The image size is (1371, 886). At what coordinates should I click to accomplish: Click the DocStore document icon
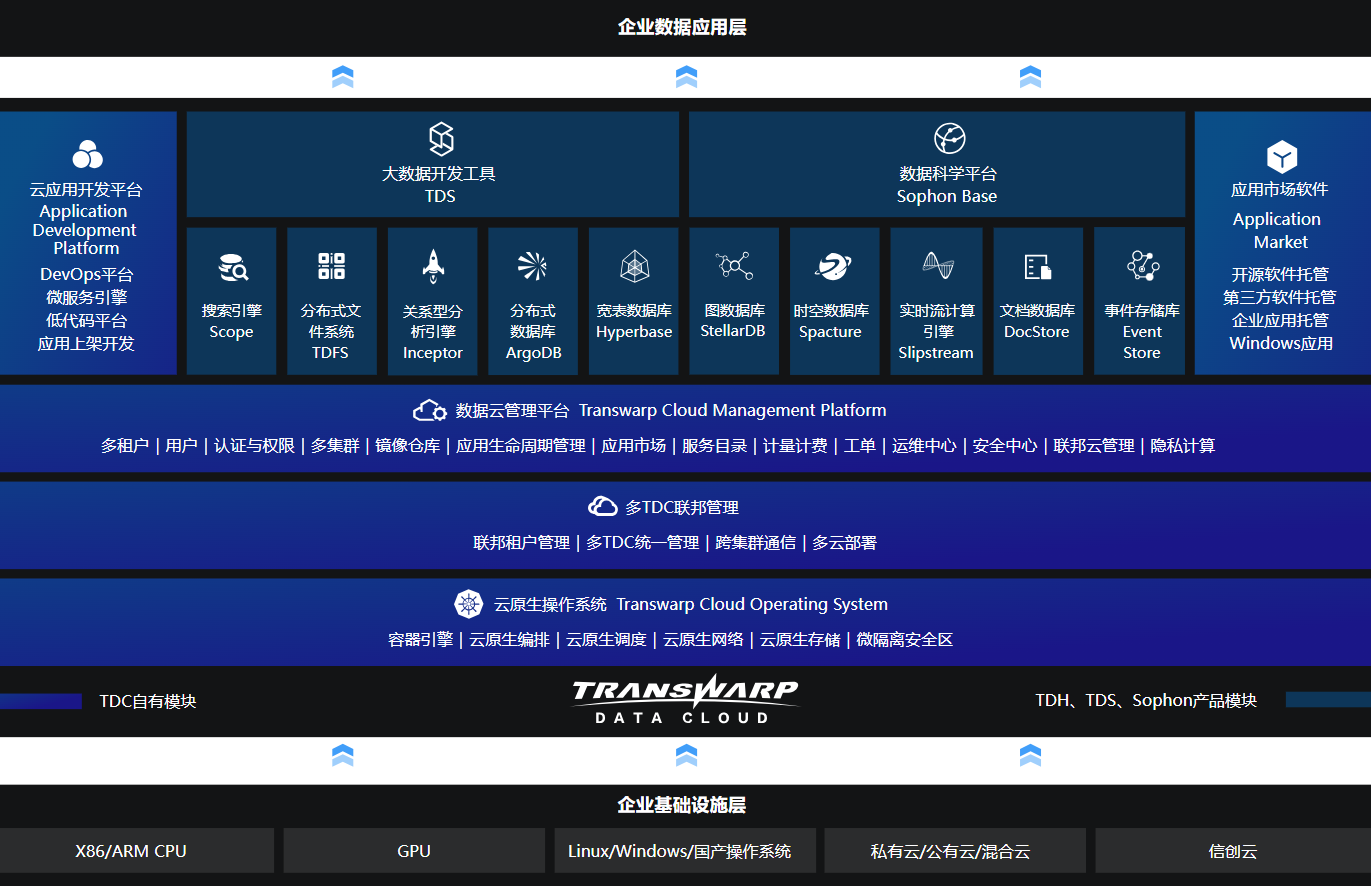coord(1038,266)
